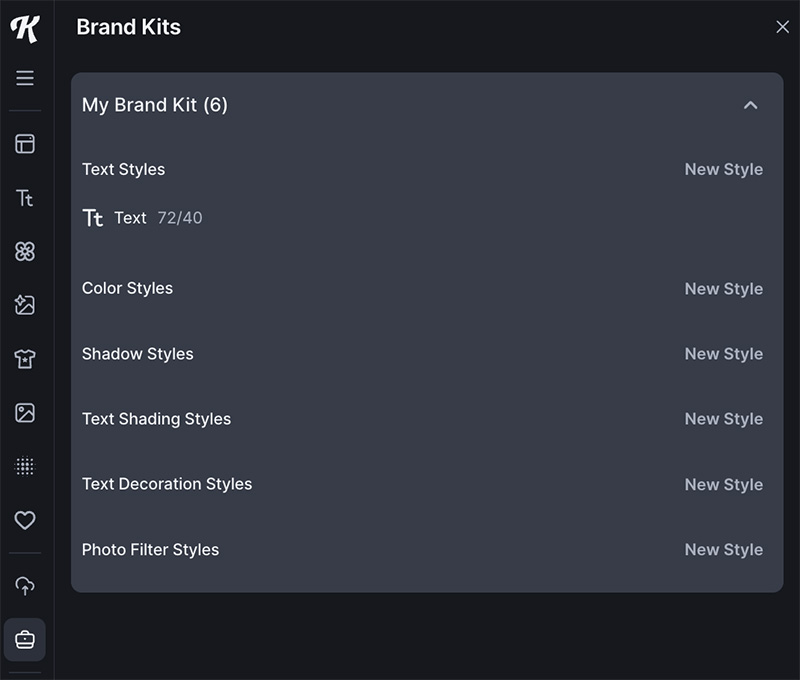Open the Patterns panel (dot grid icon)

pyautogui.click(x=25, y=466)
